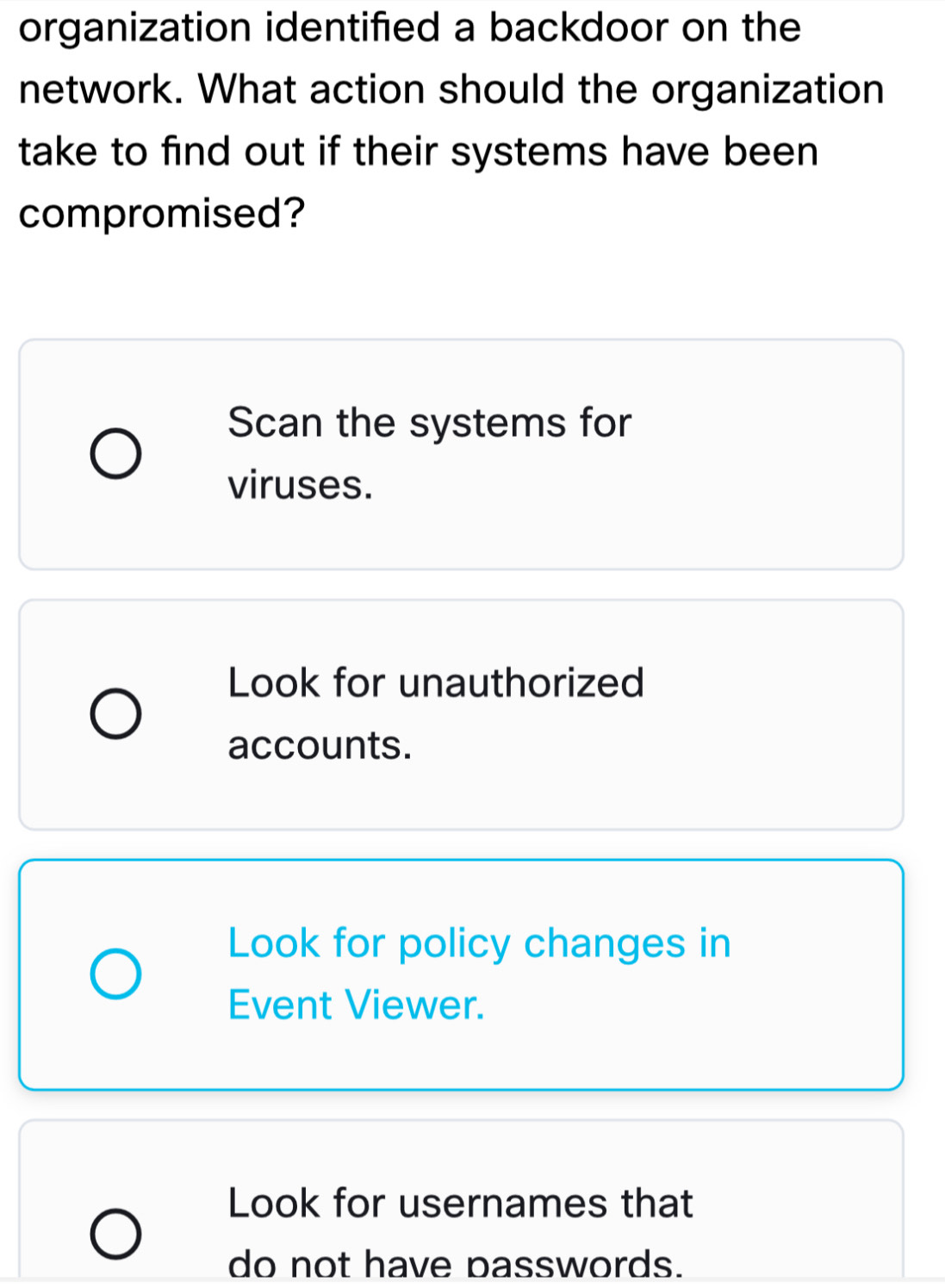The height and width of the screenshot is (1288, 945).
Task: Click the "Event Viewer." words in blue option
Action: click(357, 1005)
